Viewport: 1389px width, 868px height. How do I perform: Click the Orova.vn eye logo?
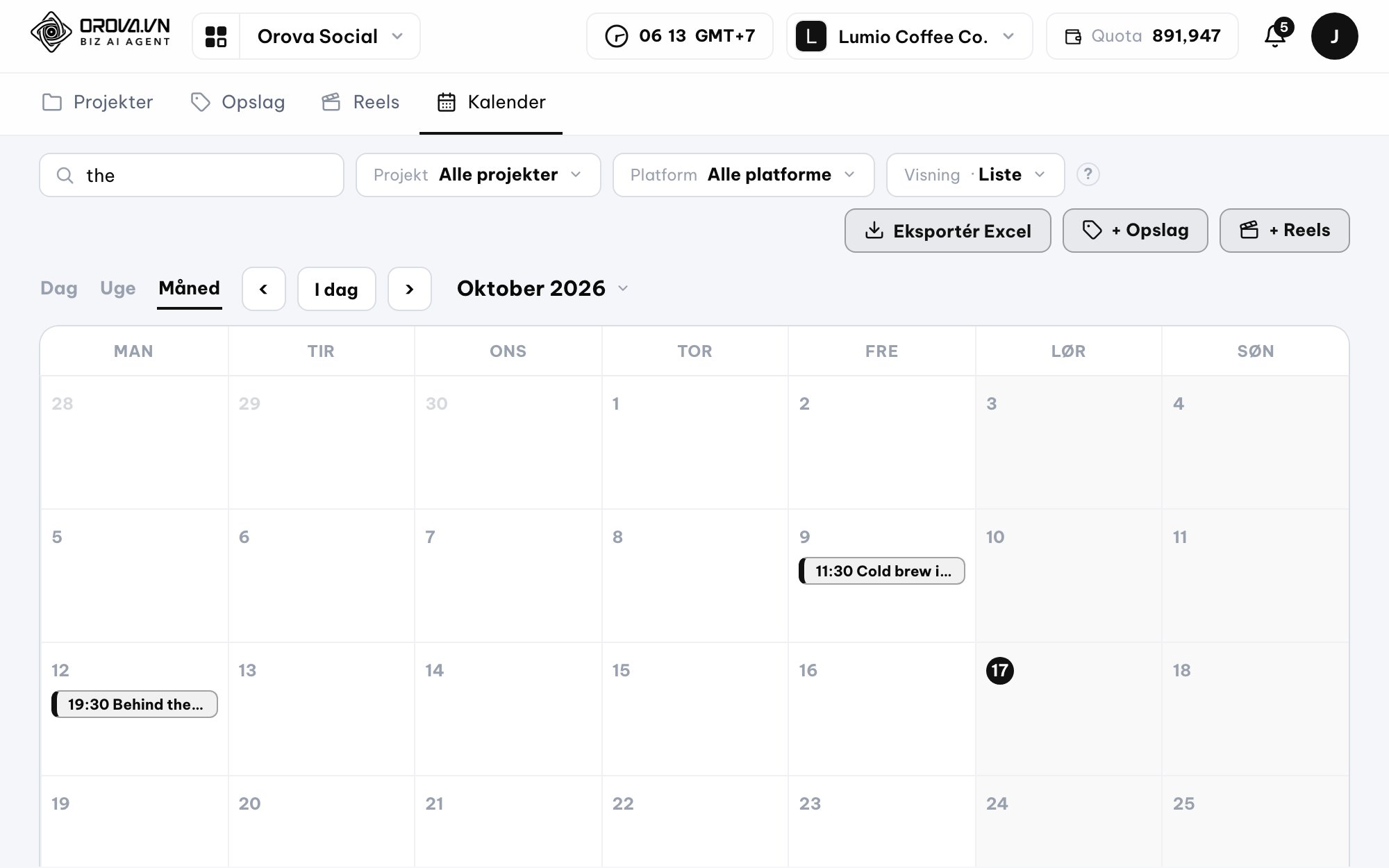[51, 33]
